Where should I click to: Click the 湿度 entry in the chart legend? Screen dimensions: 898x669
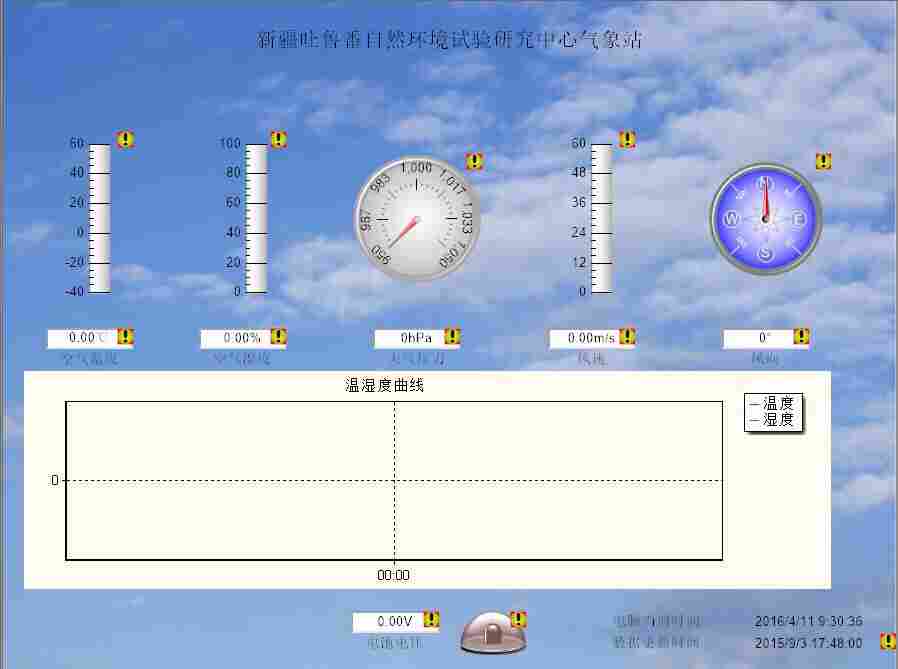(773, 420)
